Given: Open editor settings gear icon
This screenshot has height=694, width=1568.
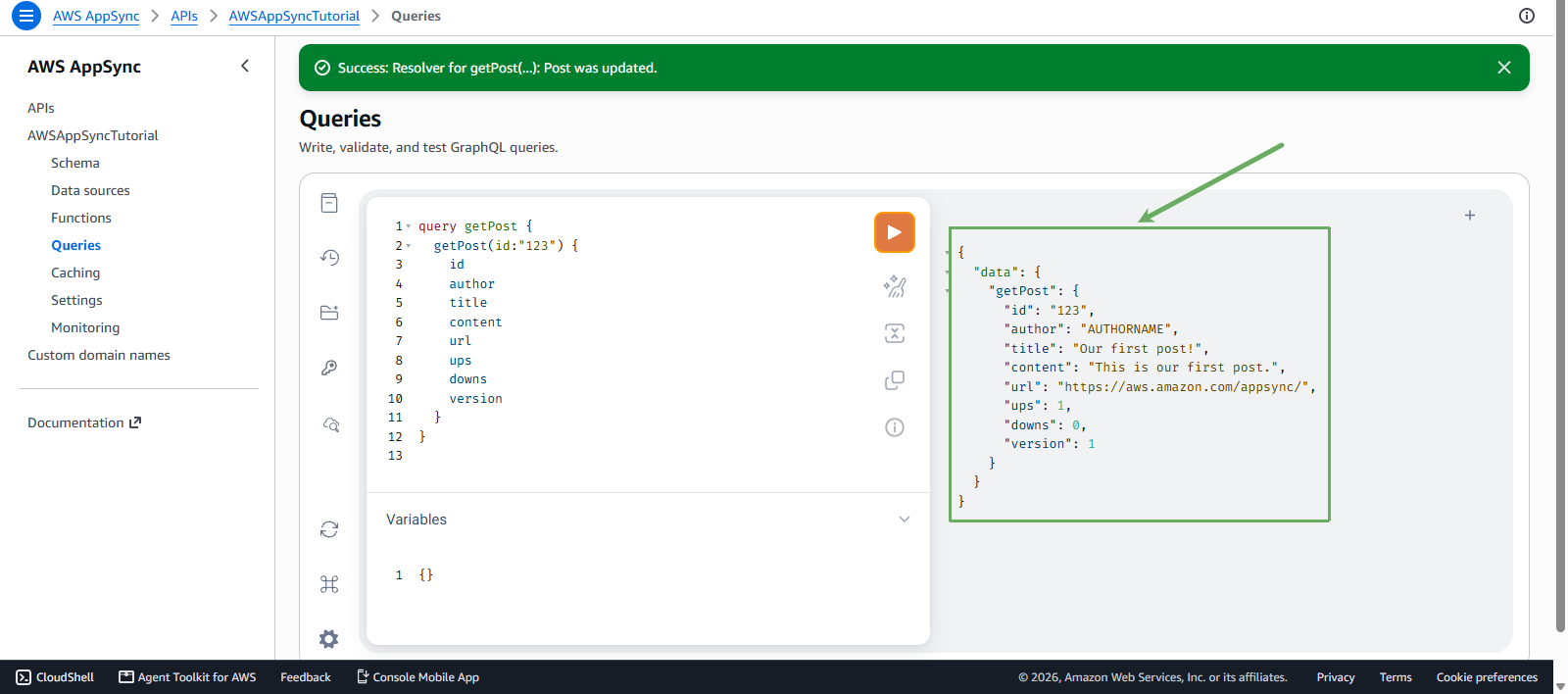Looking at the screenshot, I should click(x=329, y=639).
